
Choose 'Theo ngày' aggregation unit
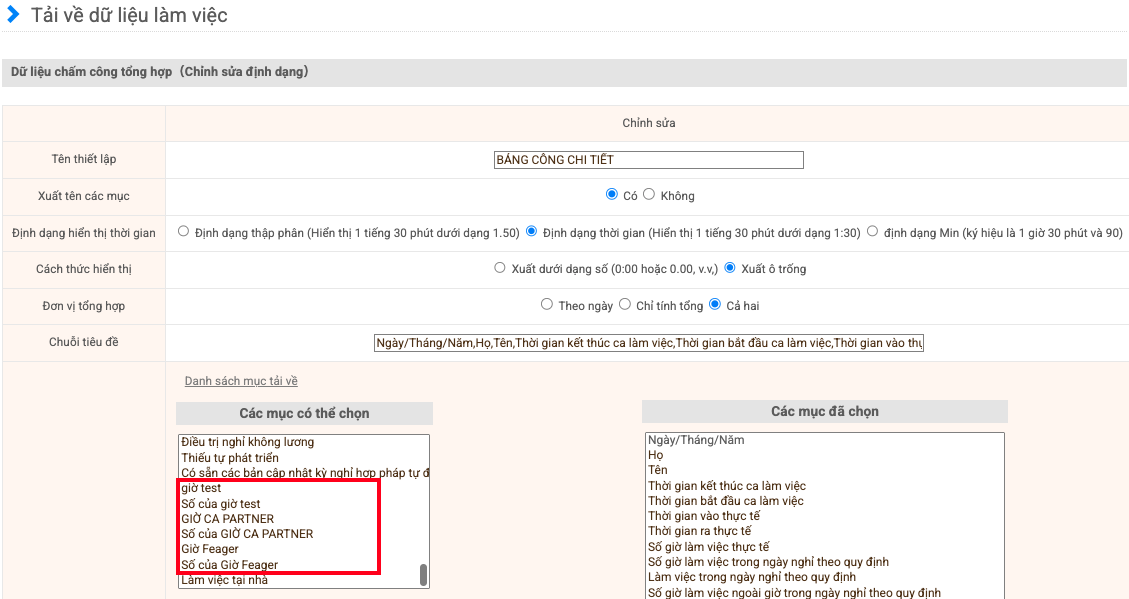point(546,305)
